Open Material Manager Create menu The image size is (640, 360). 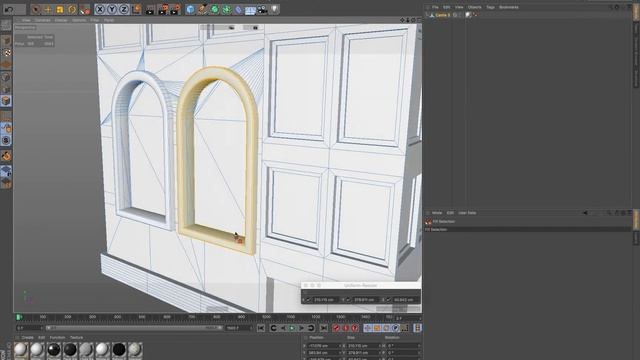27,338
